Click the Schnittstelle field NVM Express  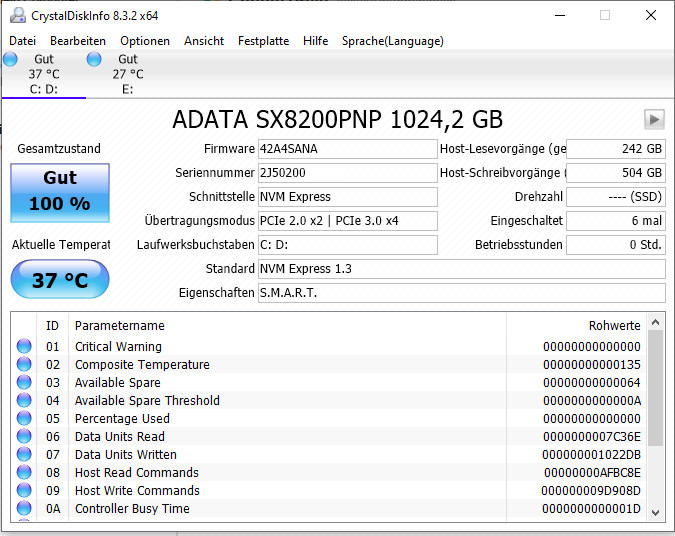(x=348, y=197)
